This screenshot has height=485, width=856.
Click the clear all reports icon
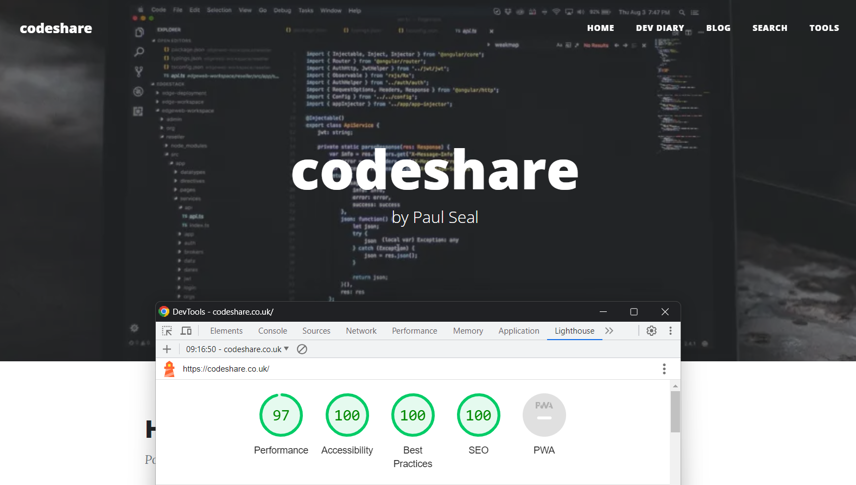302,349
